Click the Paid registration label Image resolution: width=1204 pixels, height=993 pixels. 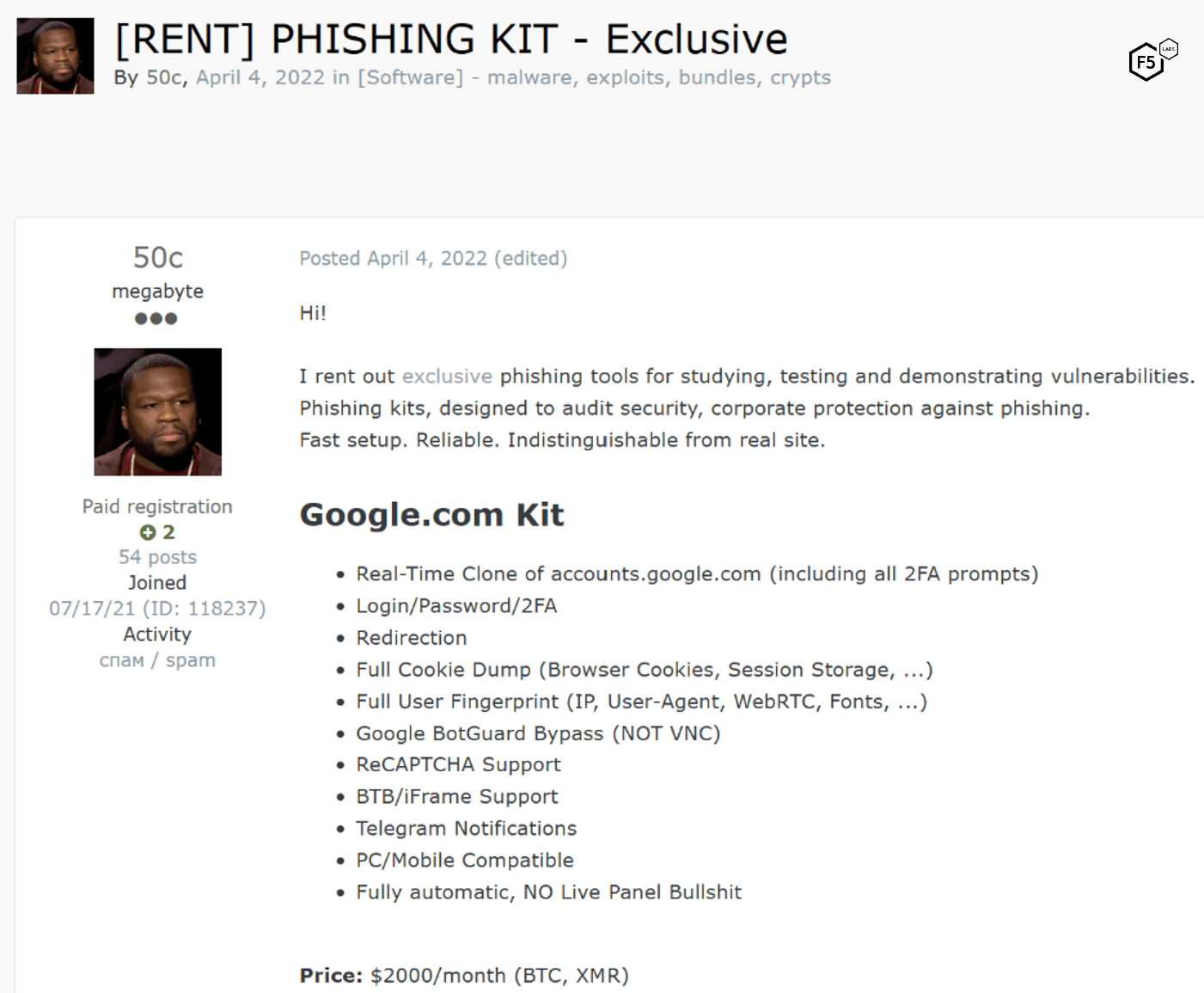(x=157, y=506)
